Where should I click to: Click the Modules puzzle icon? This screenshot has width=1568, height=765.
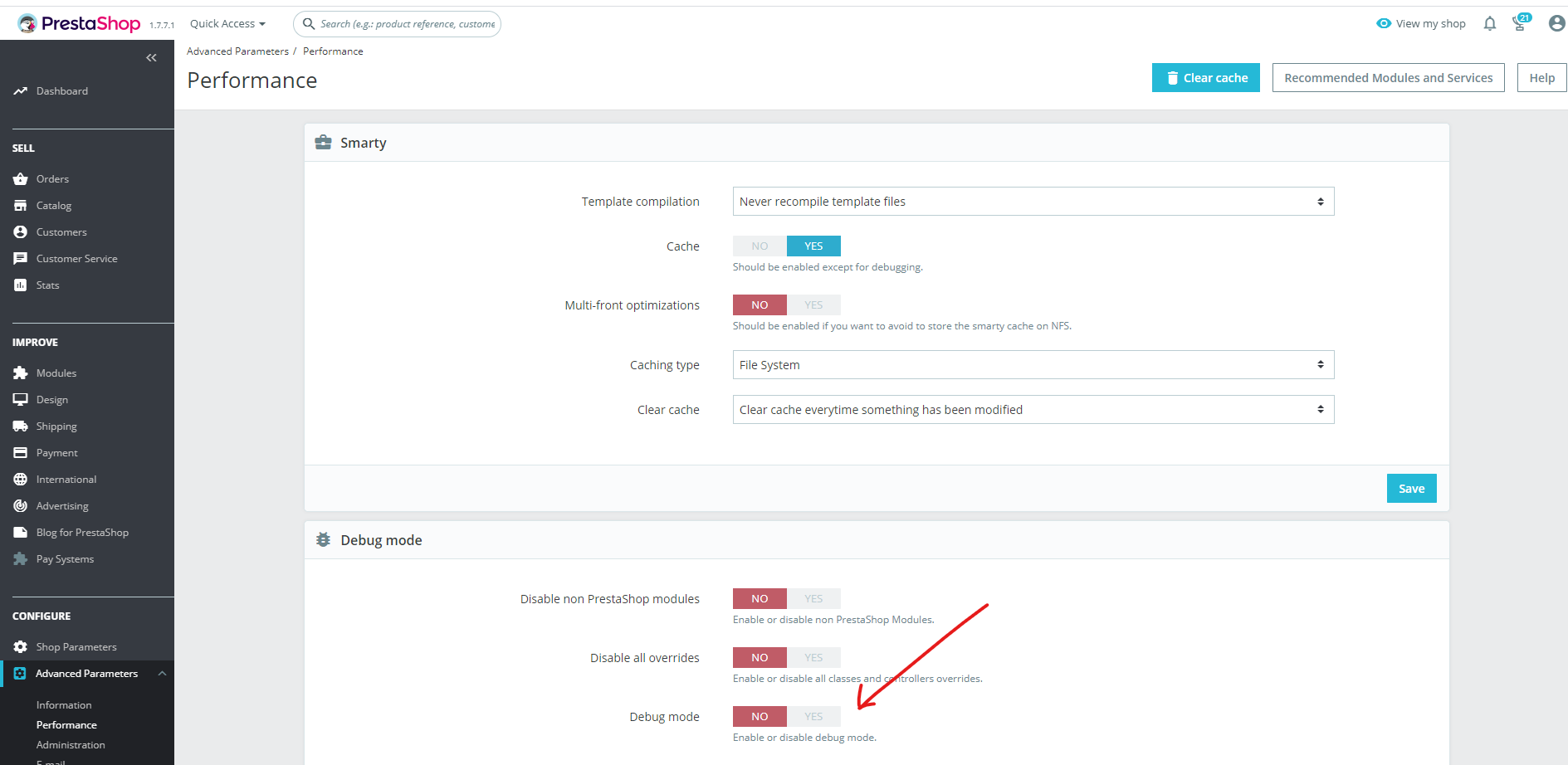(x=21, y=373)
